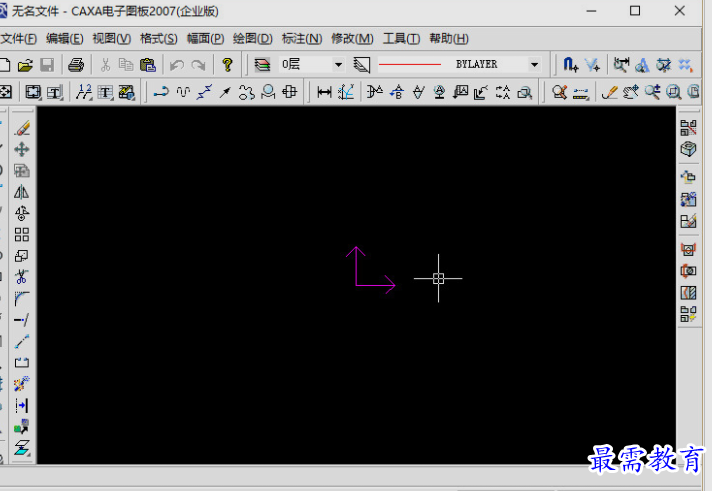Click the paste clipboard icon

pyautogui.click(x=148, y=65)
